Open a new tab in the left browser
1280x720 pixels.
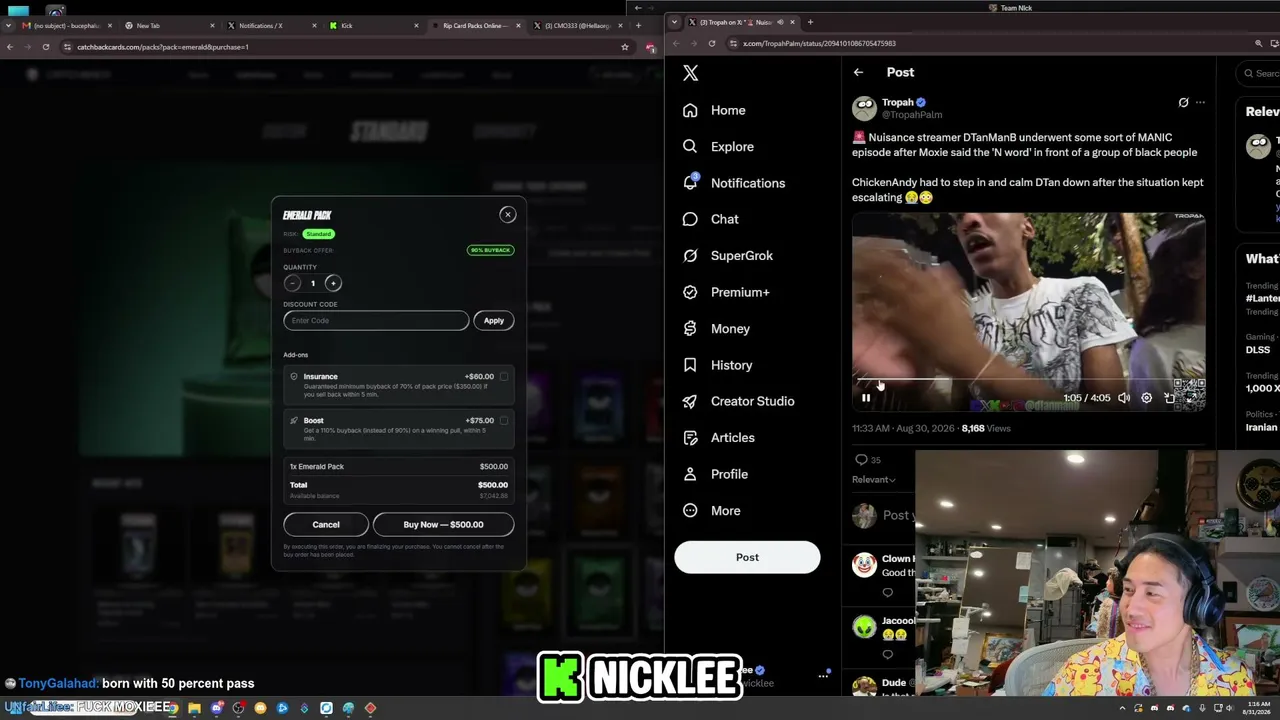tap(638, 26)
